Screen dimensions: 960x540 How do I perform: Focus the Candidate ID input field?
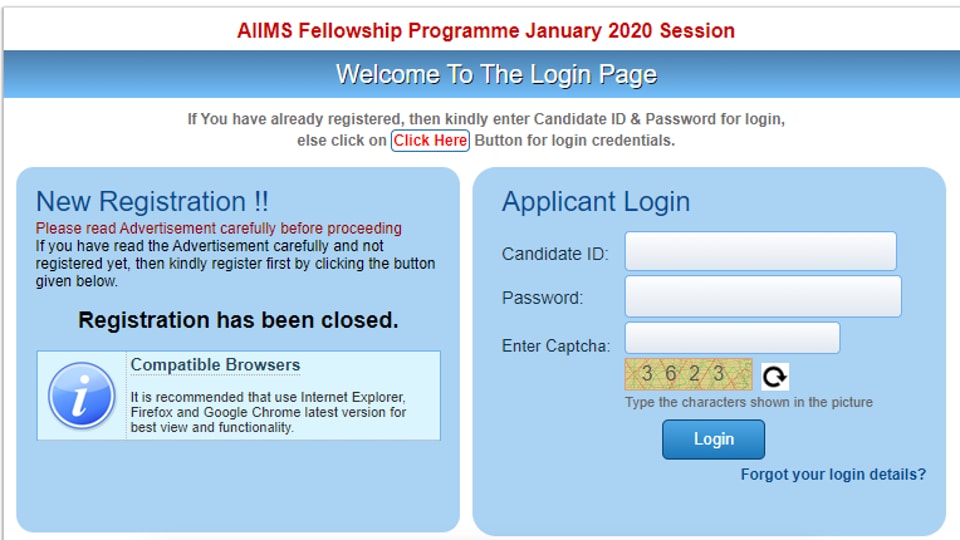pyautogui.click(x=760, y=252)
